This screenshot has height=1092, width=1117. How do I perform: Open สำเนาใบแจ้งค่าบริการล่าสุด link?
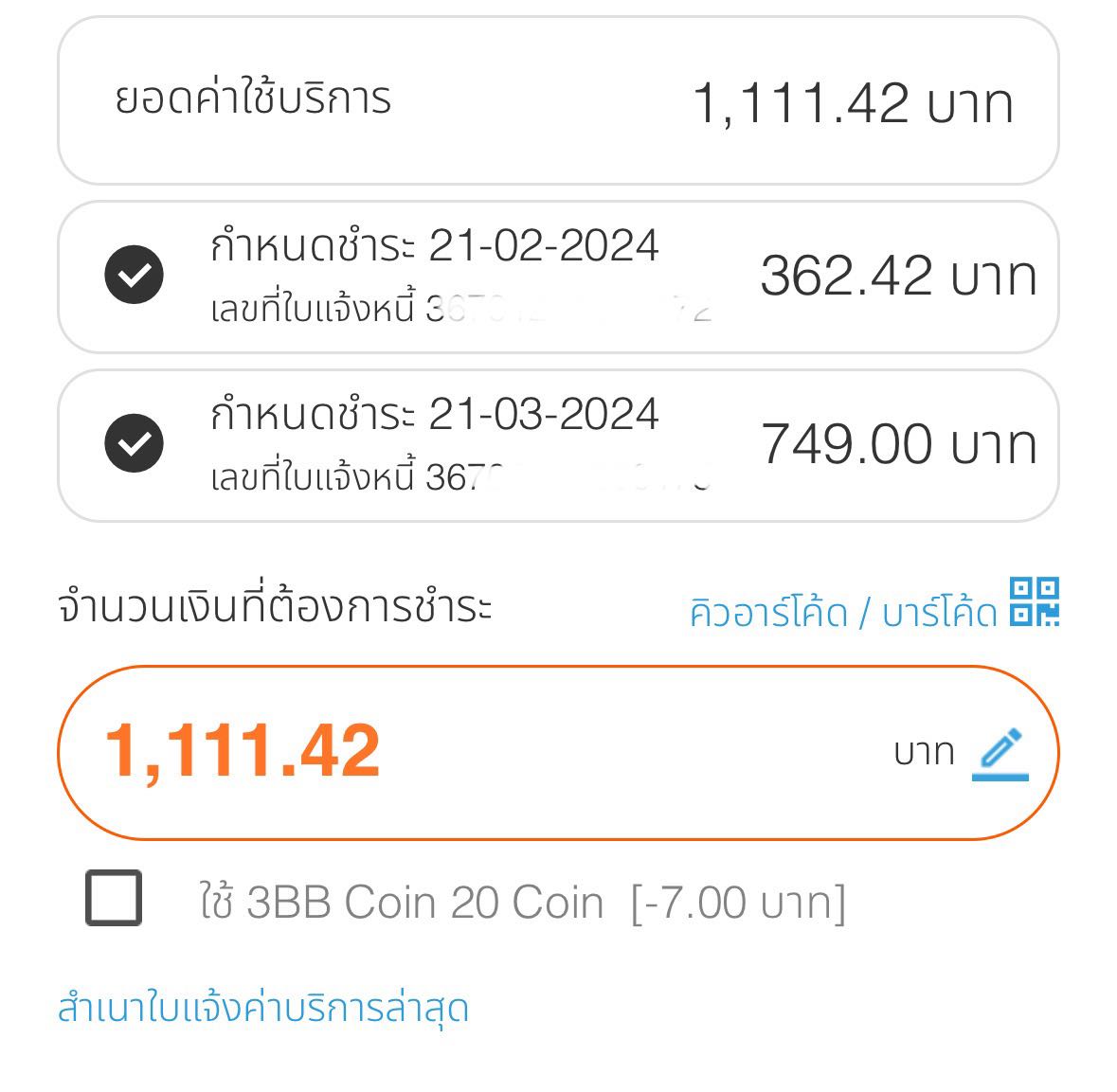point(262,1007)
